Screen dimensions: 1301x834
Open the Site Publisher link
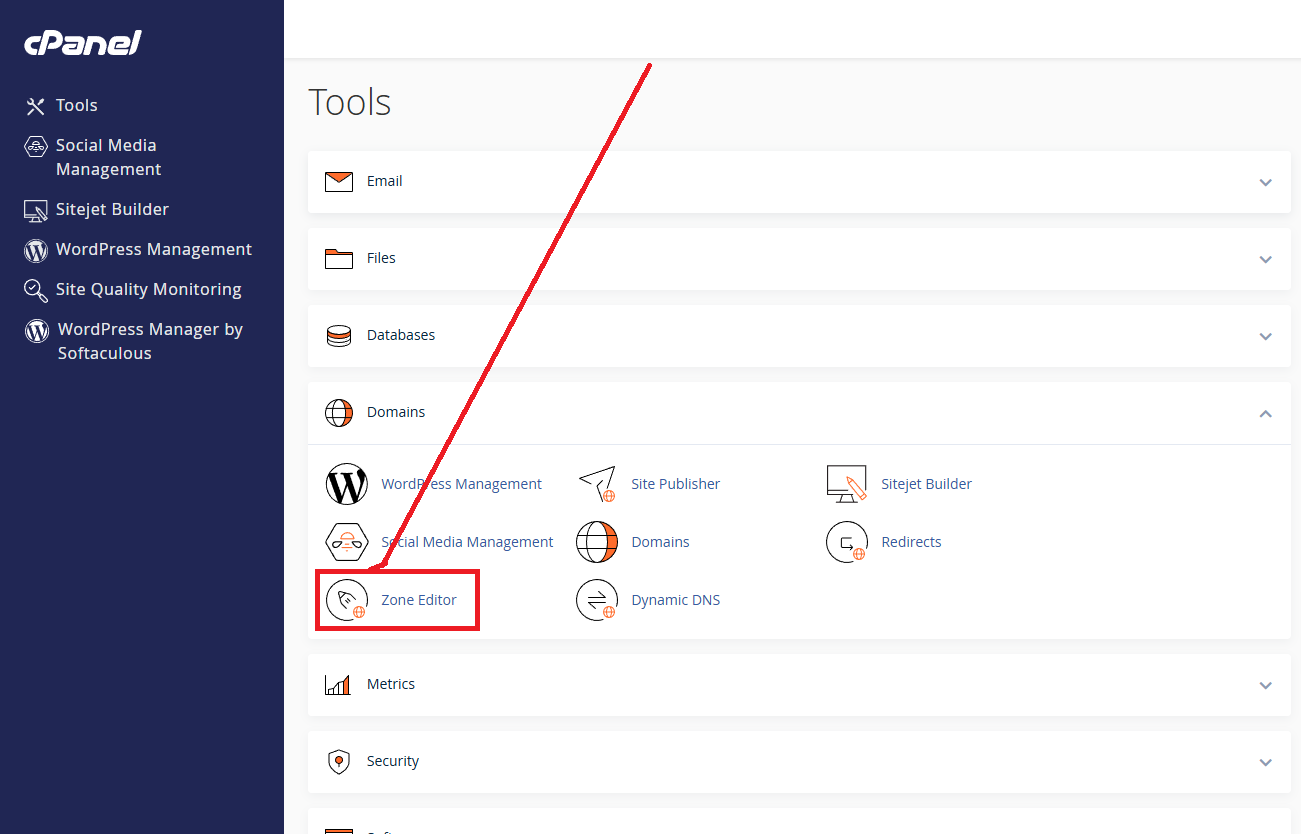[676, 484]
